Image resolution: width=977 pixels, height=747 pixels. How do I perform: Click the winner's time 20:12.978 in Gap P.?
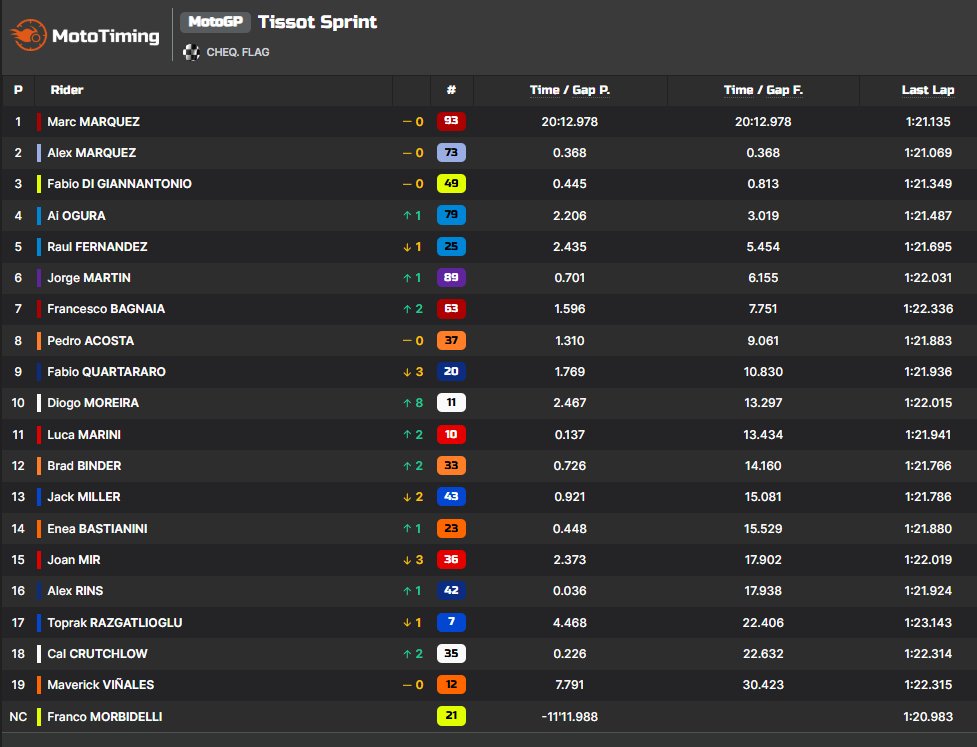[x=570, y=121]
